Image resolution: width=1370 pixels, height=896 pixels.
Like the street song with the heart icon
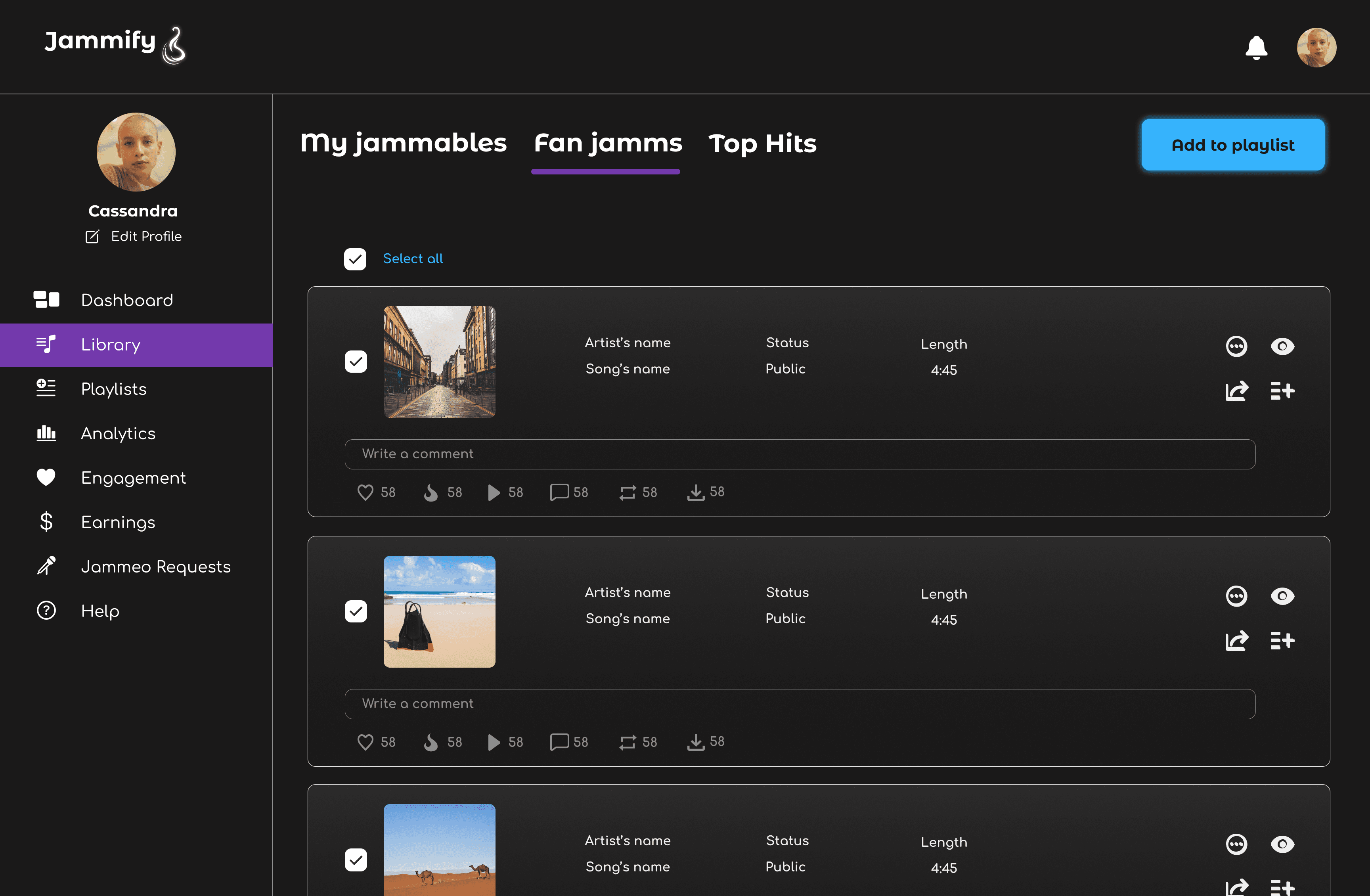pyautogui.click(x=365, y=492)
